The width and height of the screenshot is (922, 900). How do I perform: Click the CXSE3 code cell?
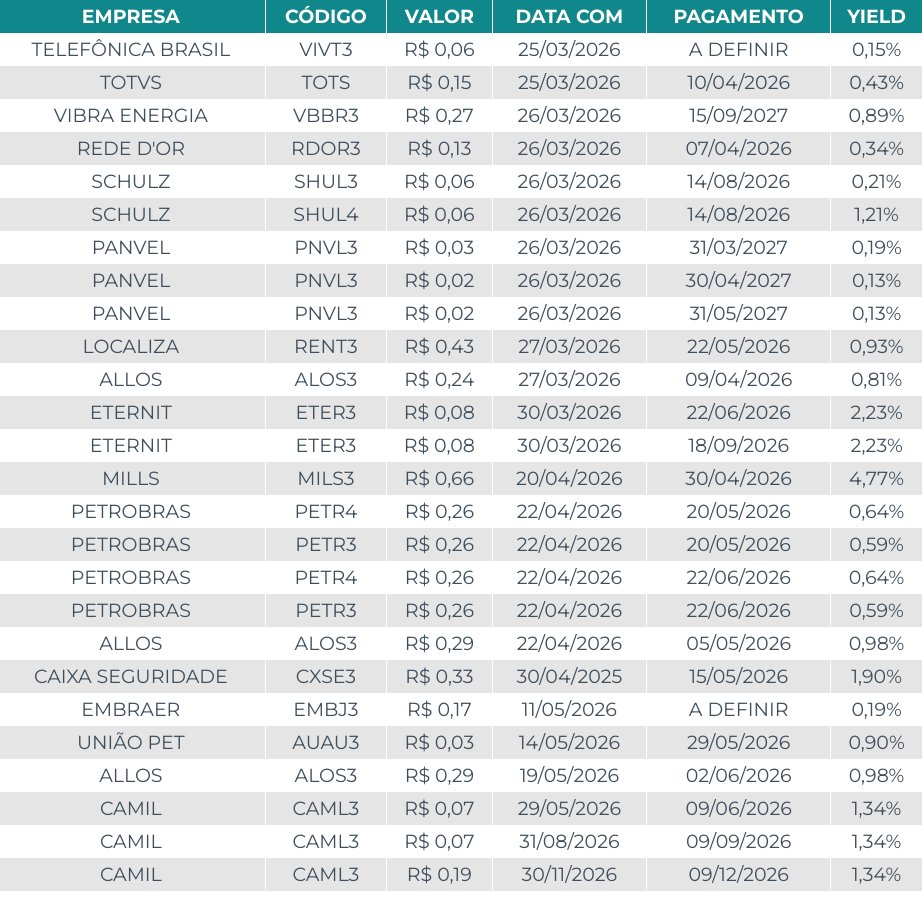click(326, 676)
